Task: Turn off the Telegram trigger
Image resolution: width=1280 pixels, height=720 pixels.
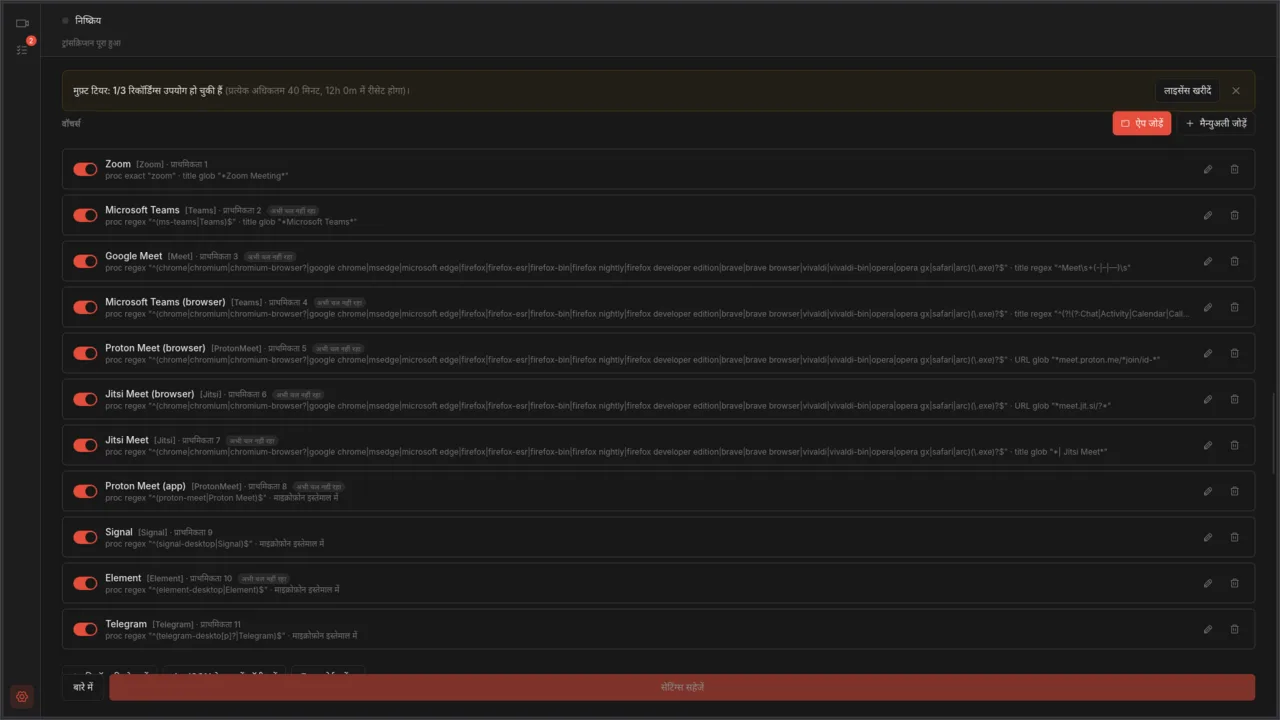Action: pos(85,629)
